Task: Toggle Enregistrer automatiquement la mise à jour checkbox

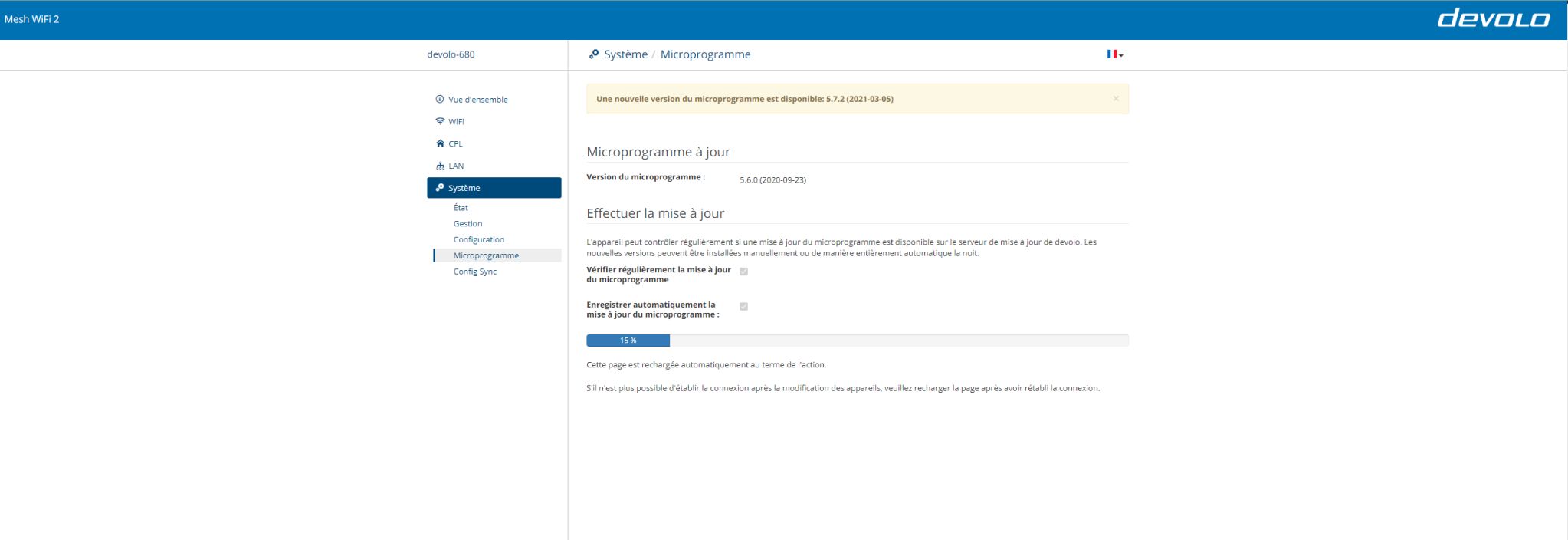Action: point(743,307)
